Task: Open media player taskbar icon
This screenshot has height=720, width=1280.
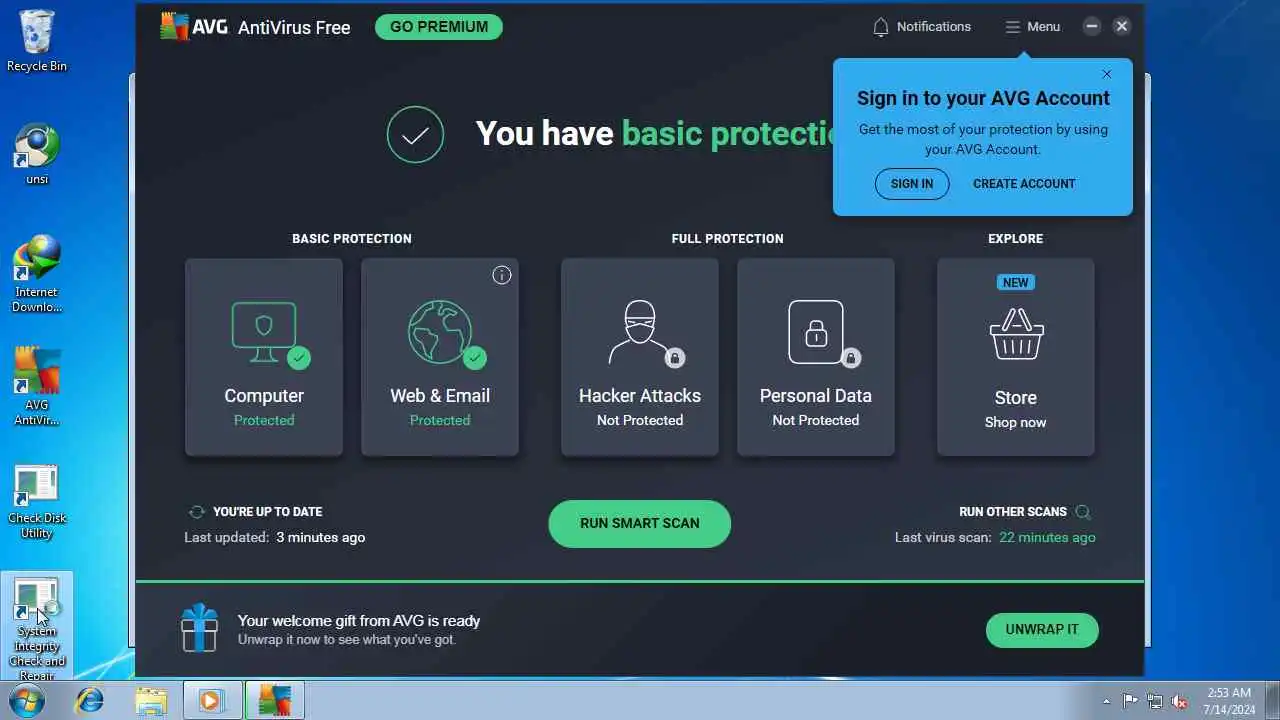Action: [x=212, y=700]
